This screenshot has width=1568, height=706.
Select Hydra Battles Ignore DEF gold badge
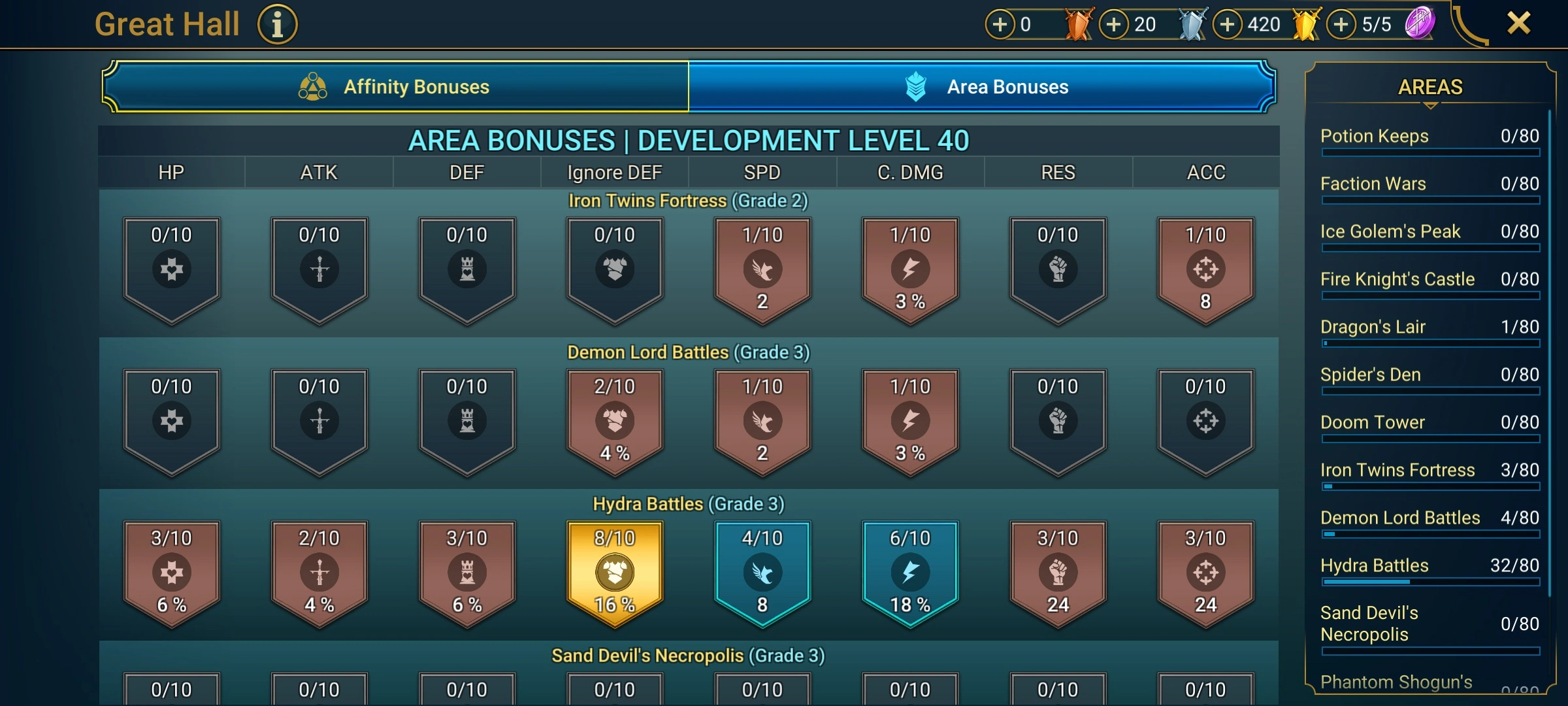pyautogui.click(x=615, y=573)
